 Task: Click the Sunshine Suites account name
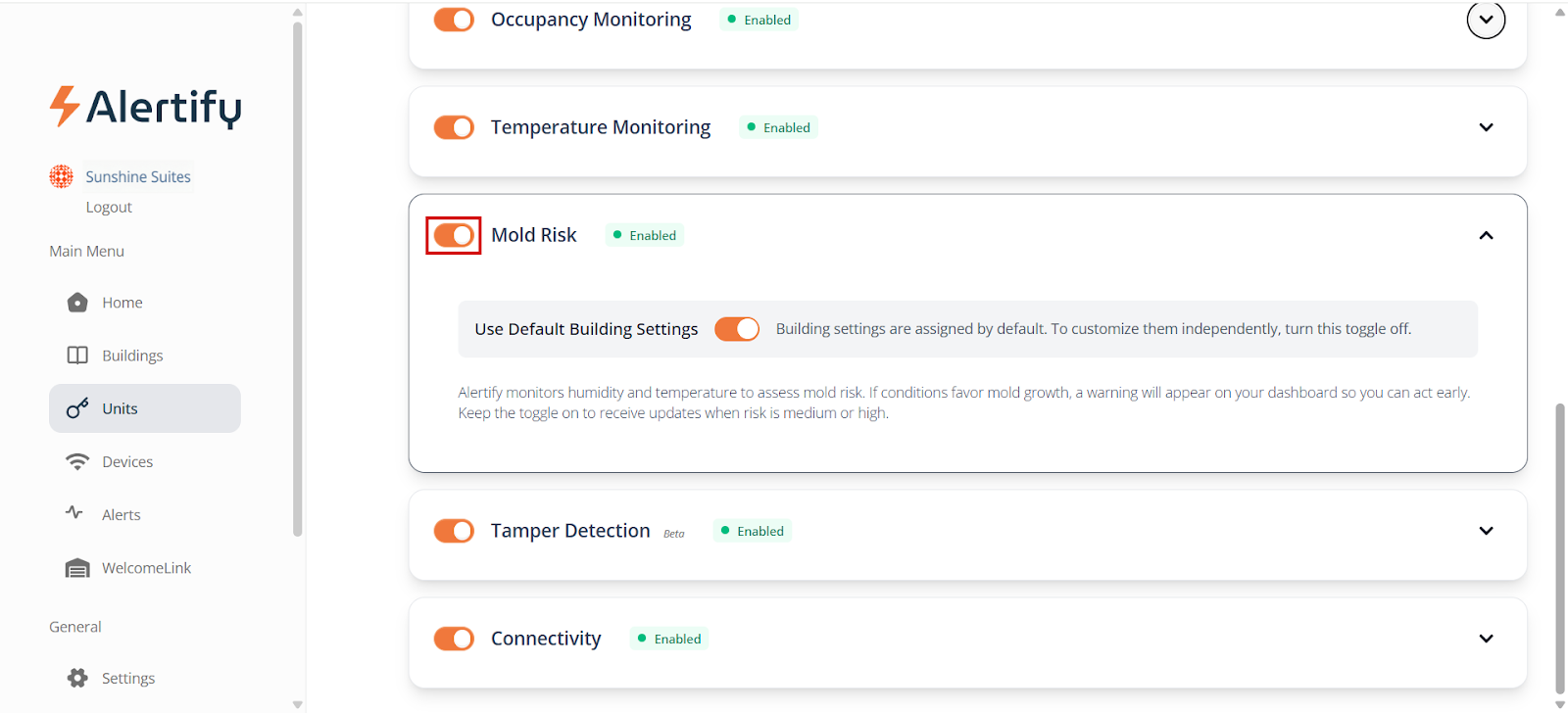coord(138,177)
